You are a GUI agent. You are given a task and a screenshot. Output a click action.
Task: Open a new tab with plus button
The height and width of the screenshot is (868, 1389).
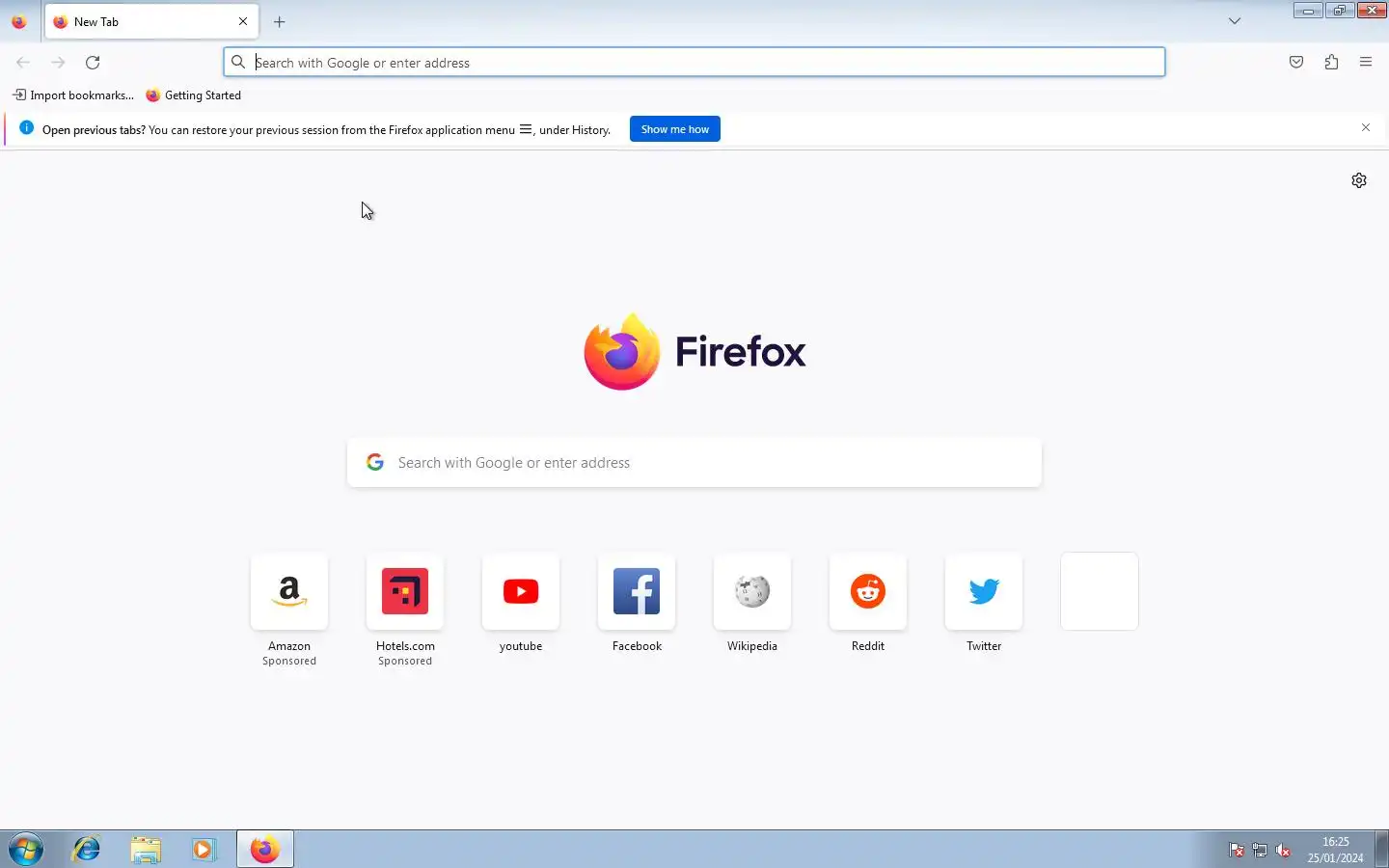point(279,21)
